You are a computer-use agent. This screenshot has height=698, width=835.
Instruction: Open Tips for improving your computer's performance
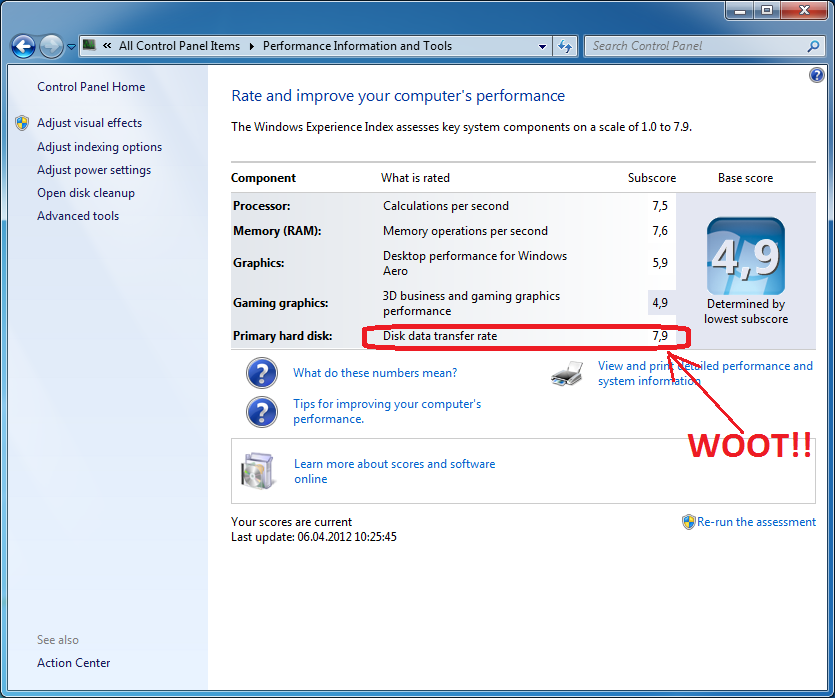tap(387, 412)
